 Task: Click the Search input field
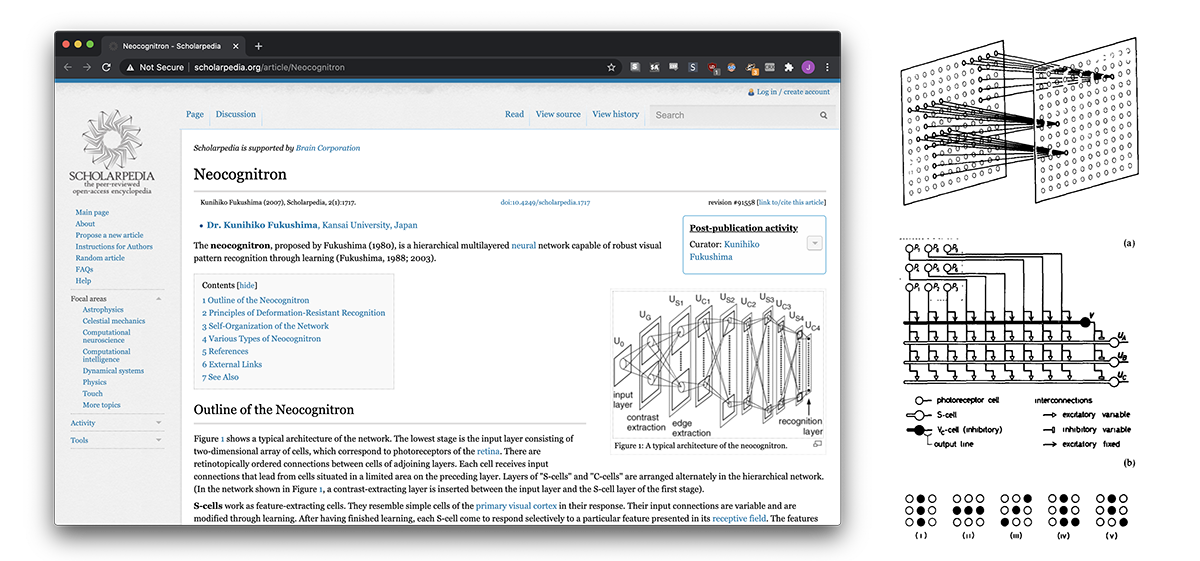click(x=735, y=115)
